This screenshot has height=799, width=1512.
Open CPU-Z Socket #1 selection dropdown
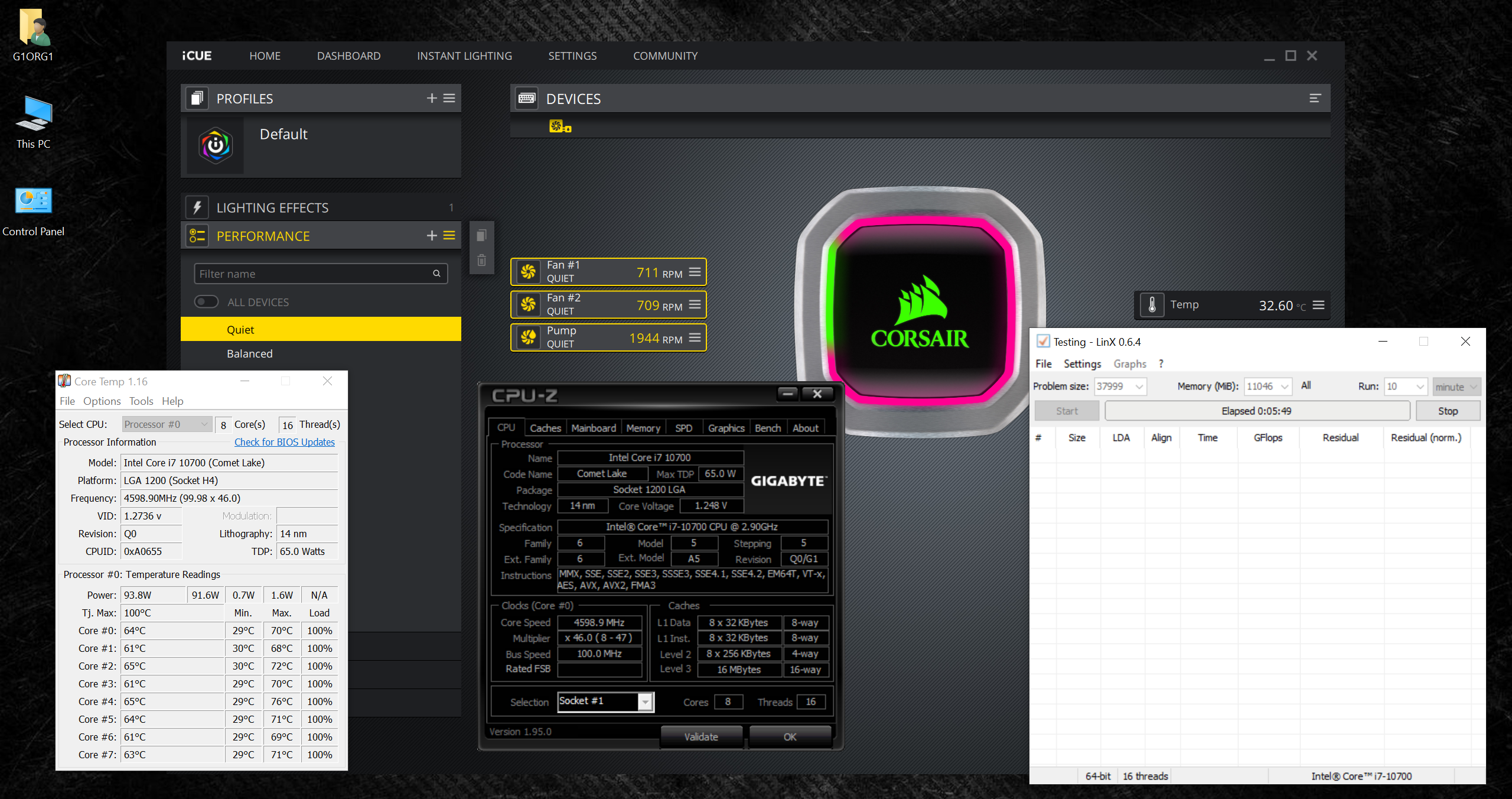[x=605, y=701]
